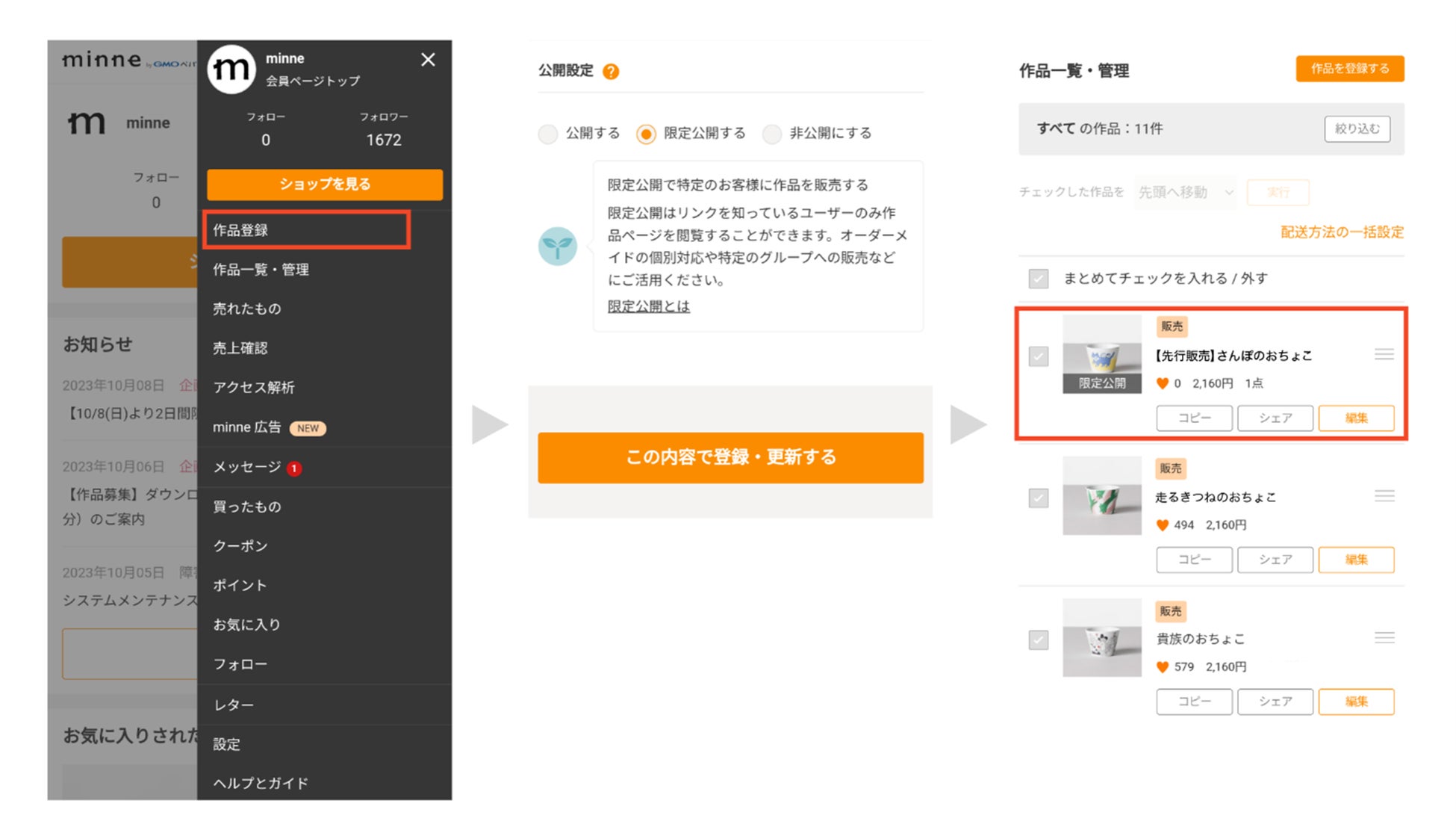Click drag handle for 走るきつねのおちょこ item

pyautogui.click(x=1384, y=496)
